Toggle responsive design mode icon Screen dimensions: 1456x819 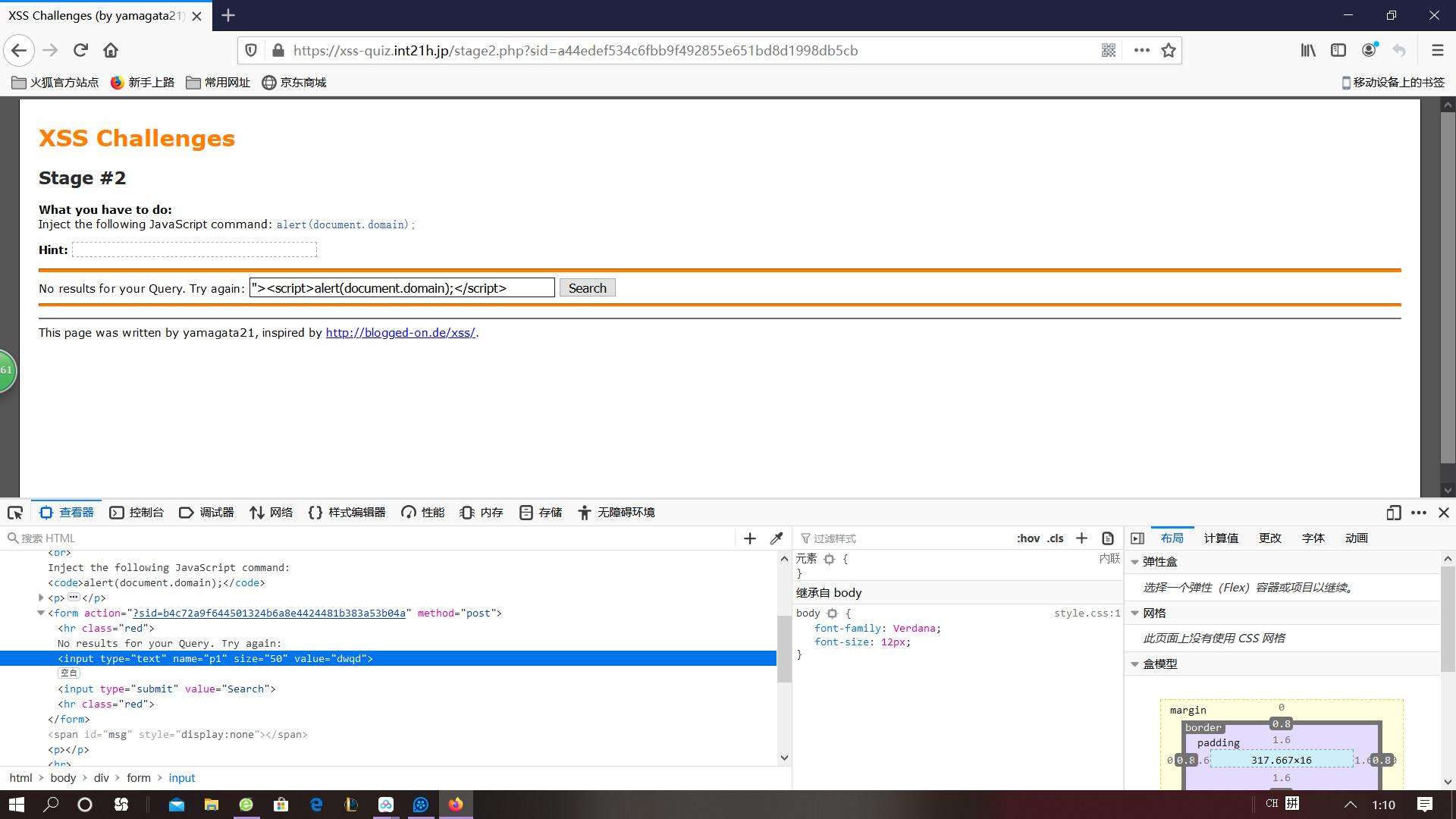click(x=1393, y=513)
